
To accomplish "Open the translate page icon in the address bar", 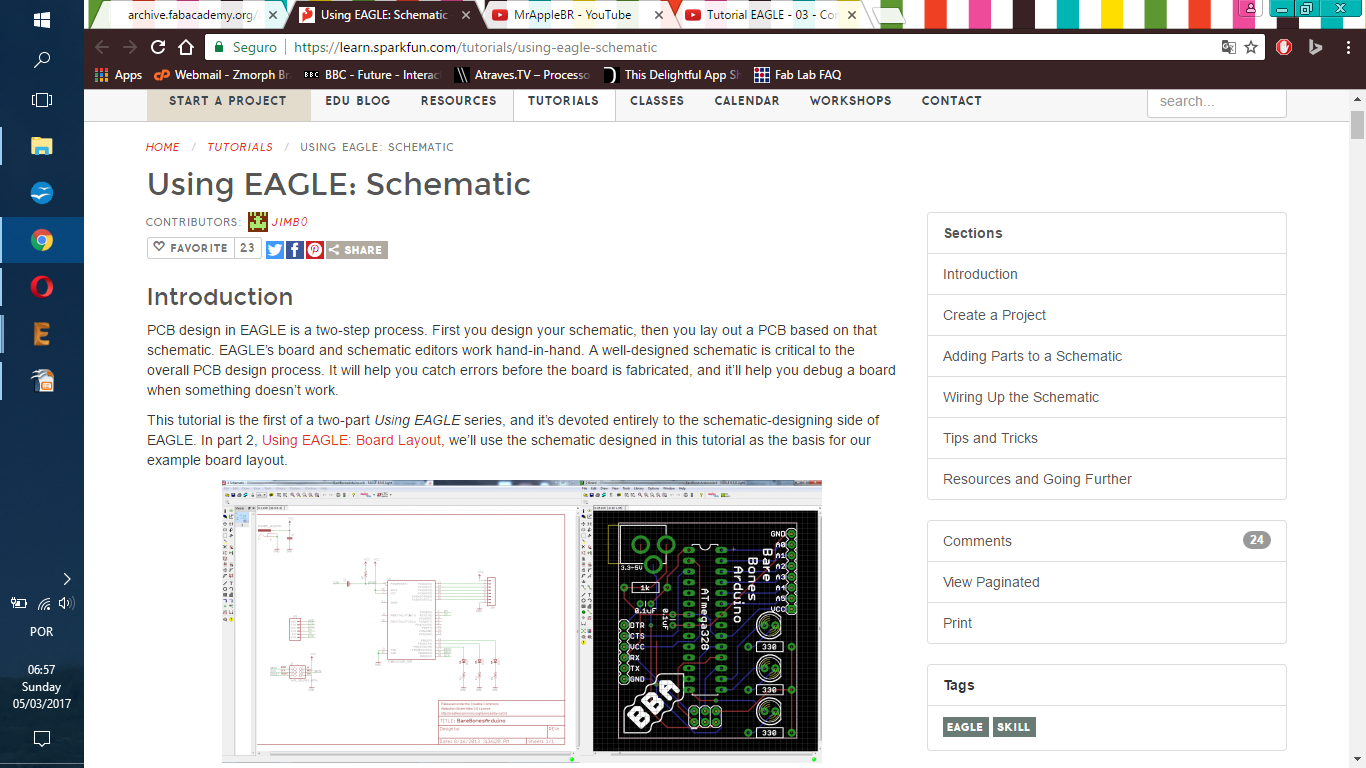I will (x=1229, y=47).
